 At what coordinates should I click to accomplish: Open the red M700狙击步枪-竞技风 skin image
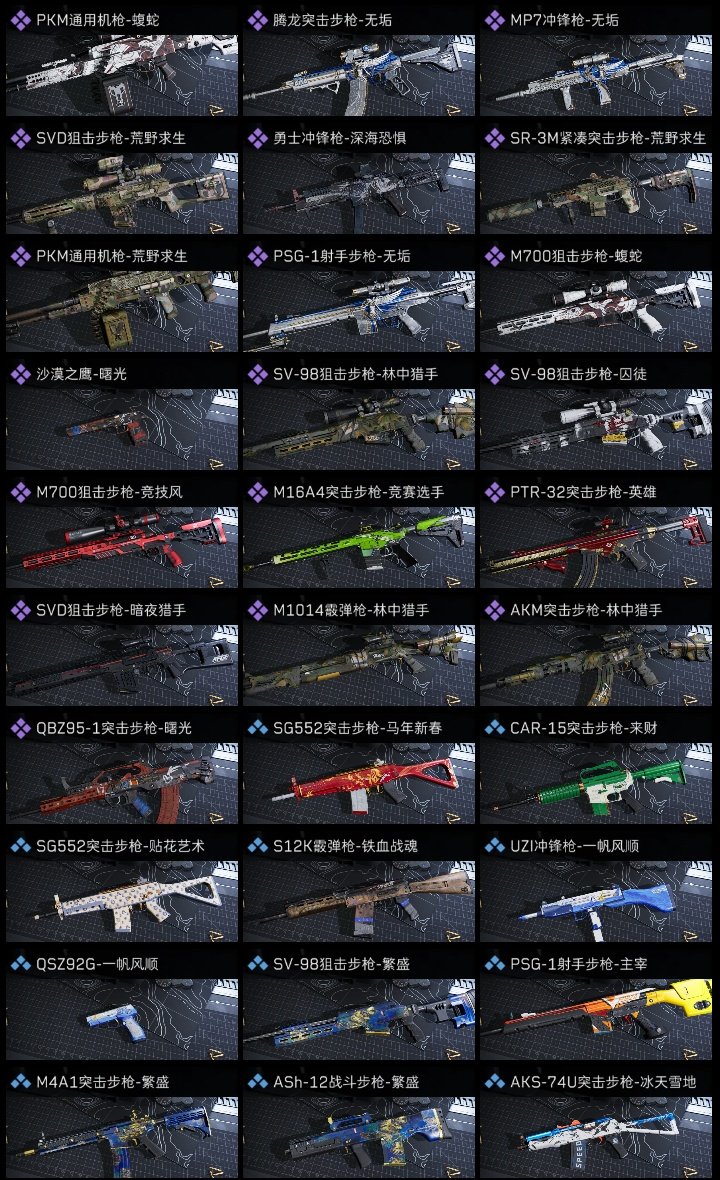tap(123, 547)
